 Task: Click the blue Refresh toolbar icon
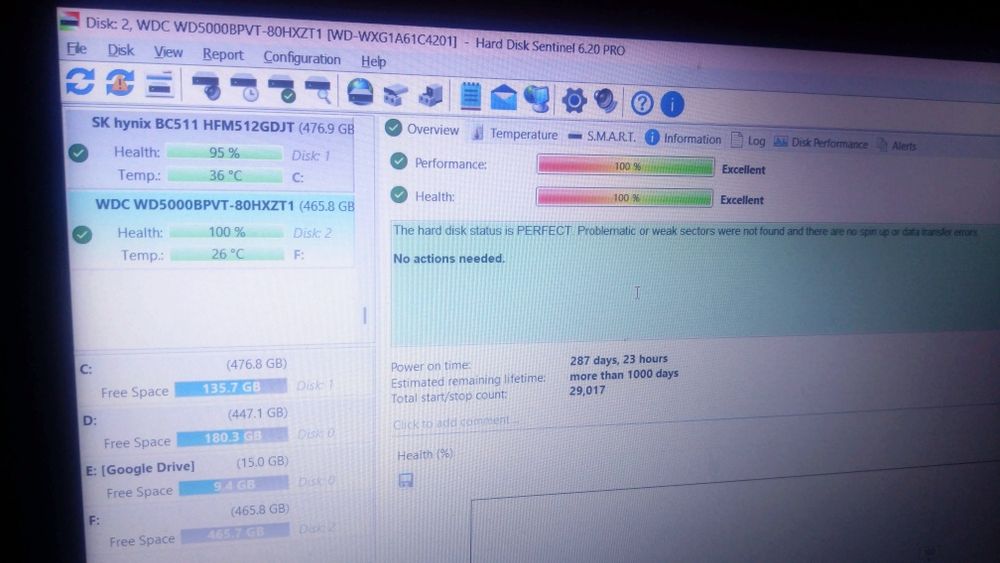[x=80, y=82]
